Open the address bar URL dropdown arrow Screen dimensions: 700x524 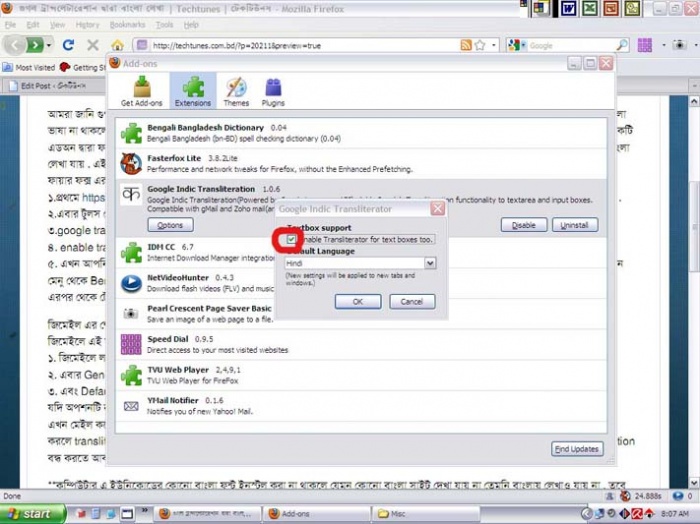click(x=494, y=45)
